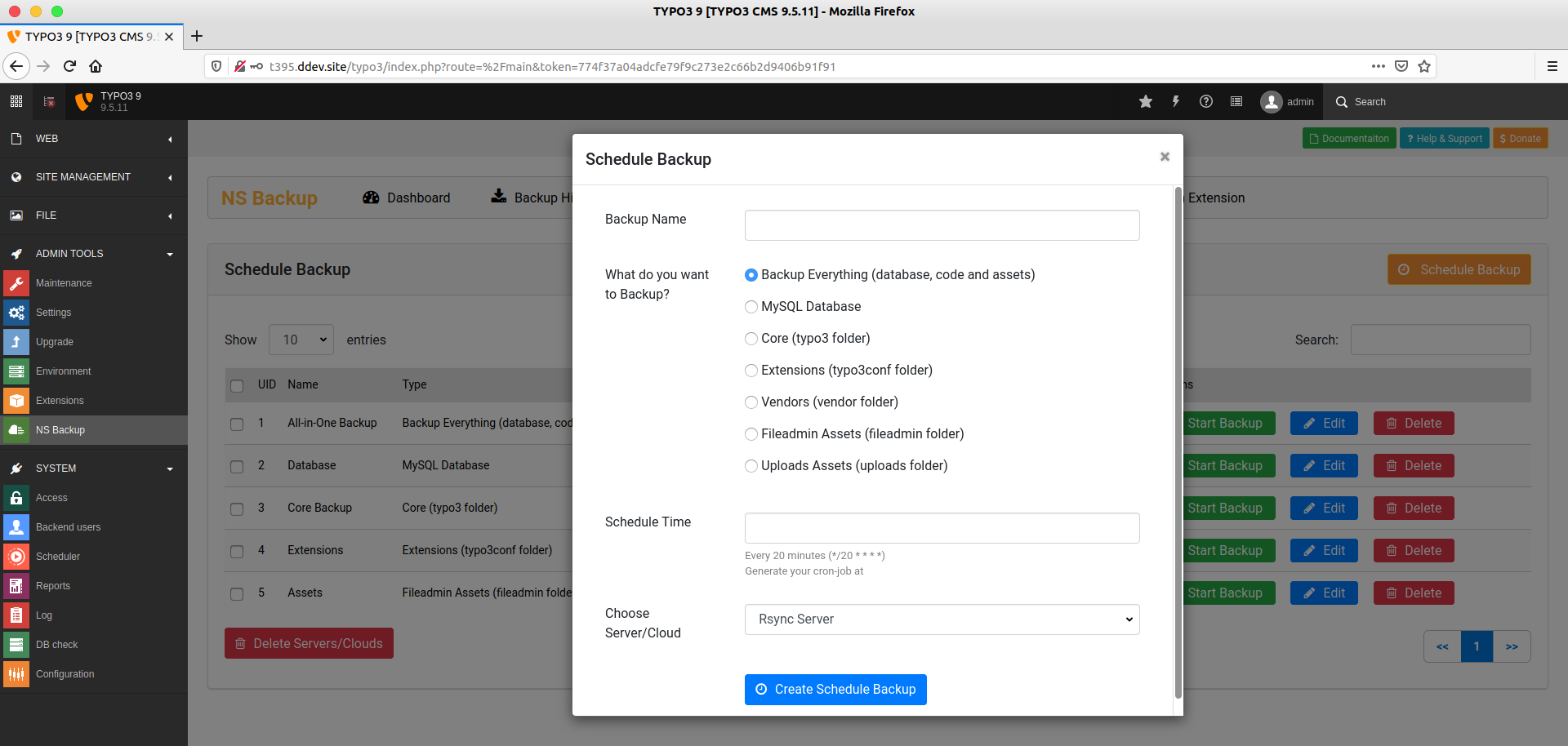1568x746 pixels.
Task: Open the DB check module icon
Action: click(x=16, y=645)
